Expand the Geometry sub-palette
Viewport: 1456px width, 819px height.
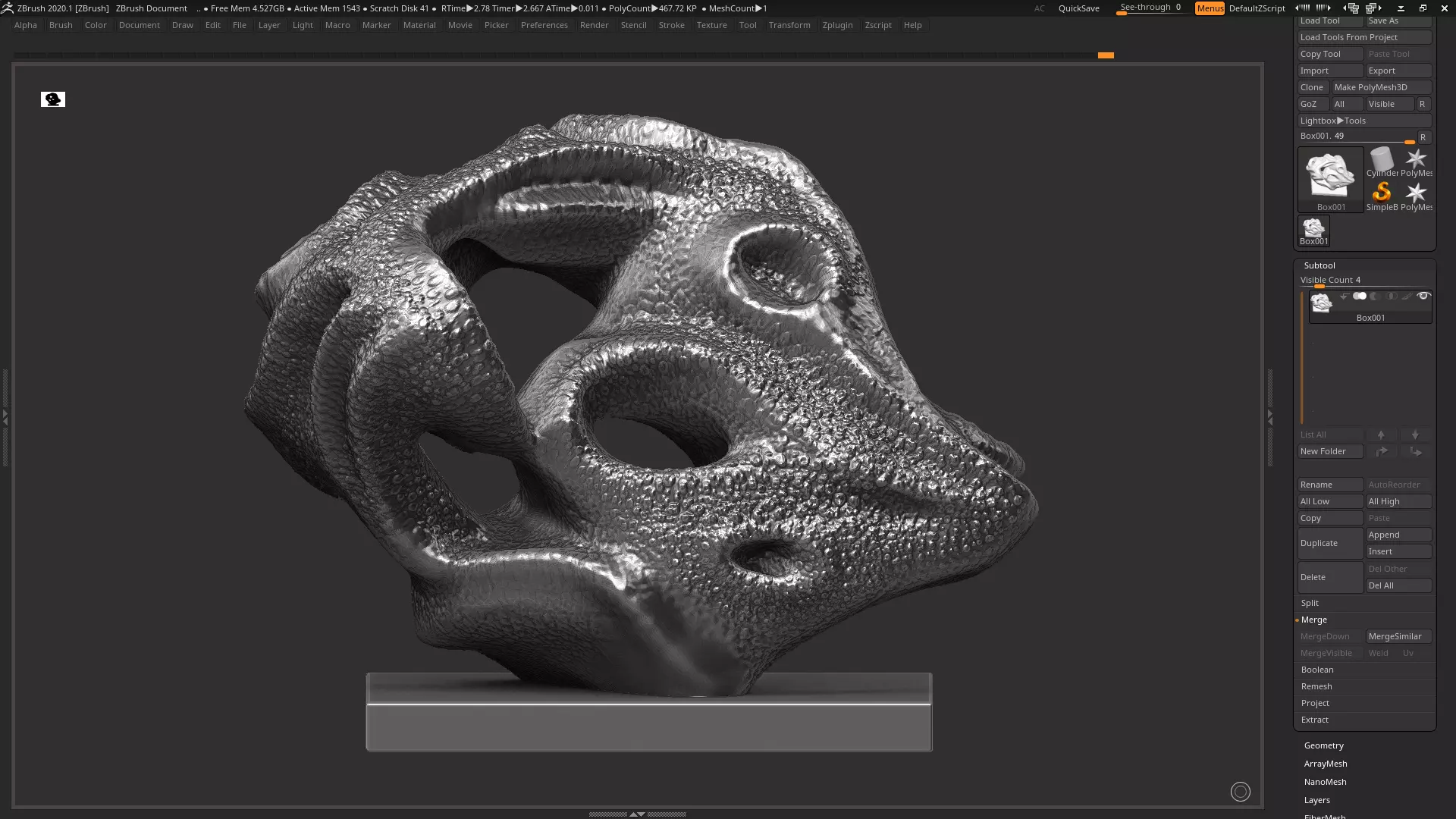pyautogui.click(x=1323, y=745)
